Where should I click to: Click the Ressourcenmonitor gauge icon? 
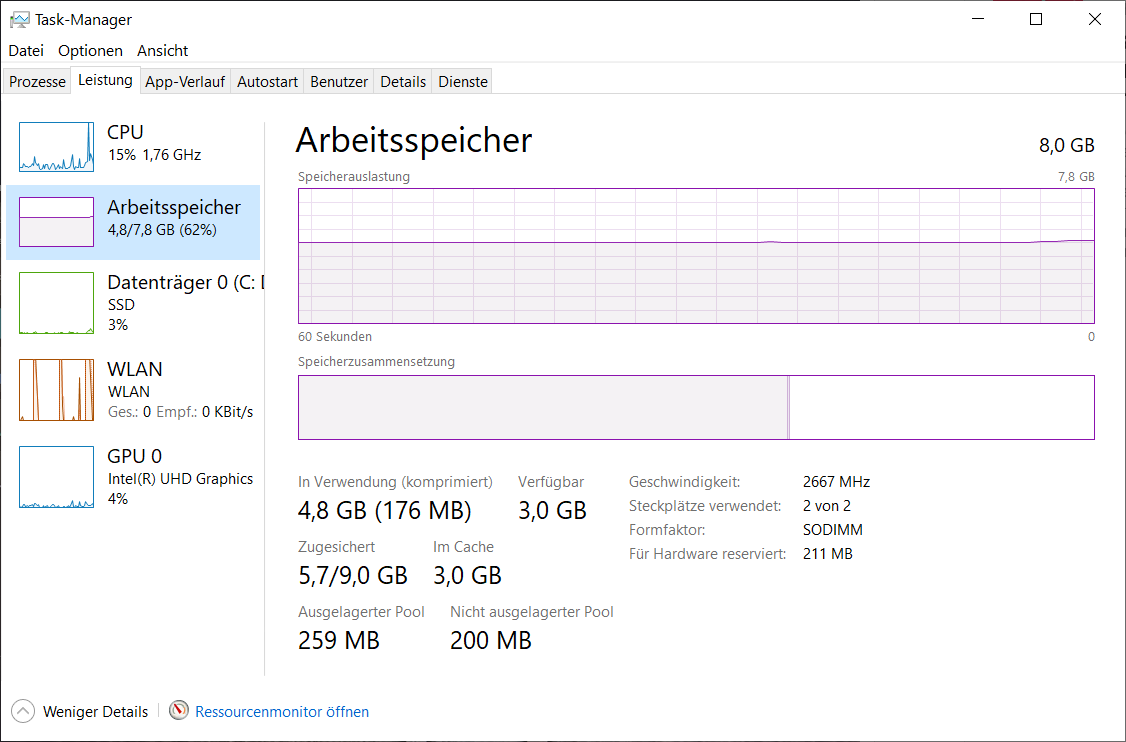pos(179,711)
